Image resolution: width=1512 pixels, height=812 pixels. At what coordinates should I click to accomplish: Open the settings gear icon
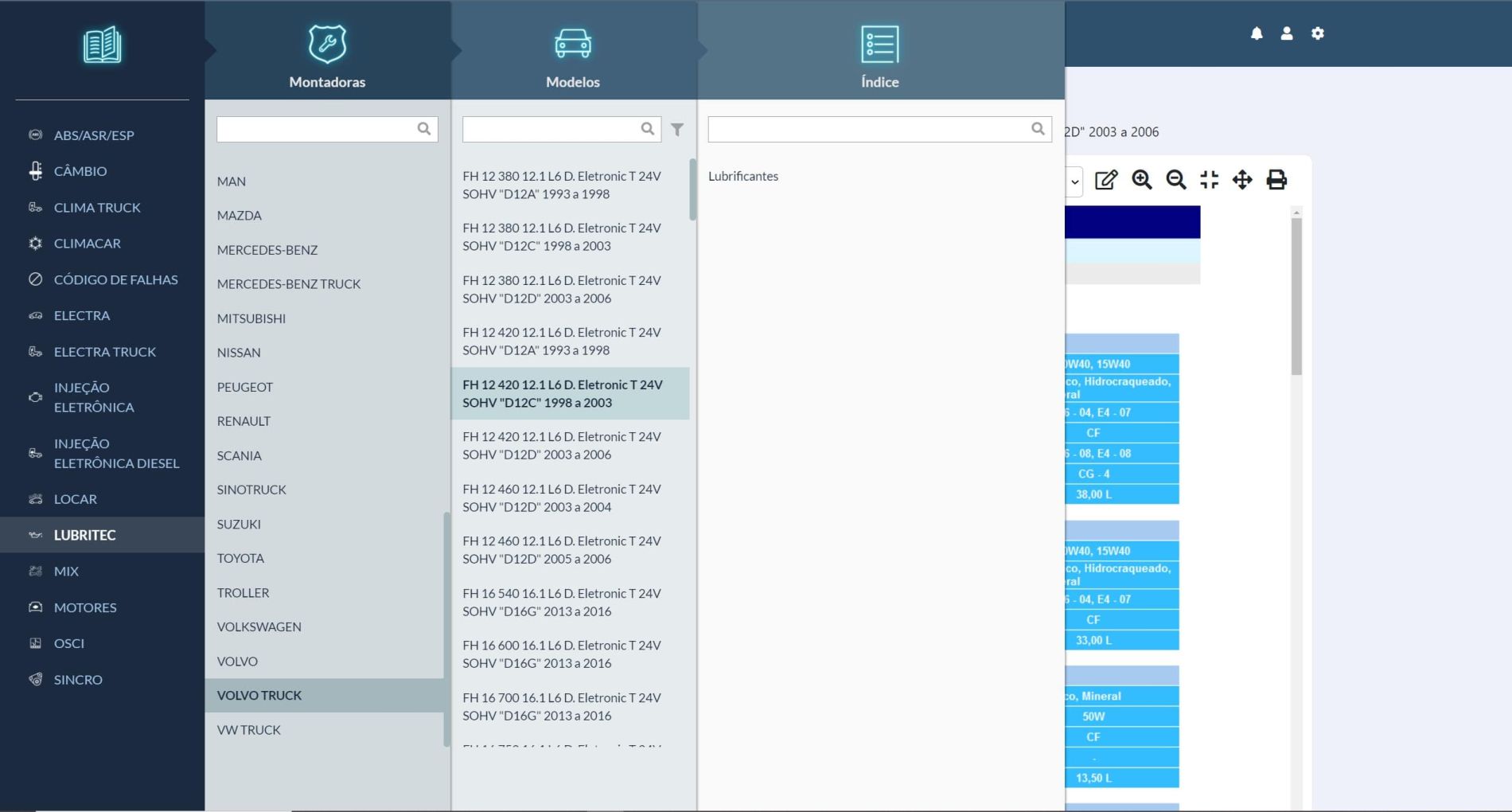(1317, 33)
